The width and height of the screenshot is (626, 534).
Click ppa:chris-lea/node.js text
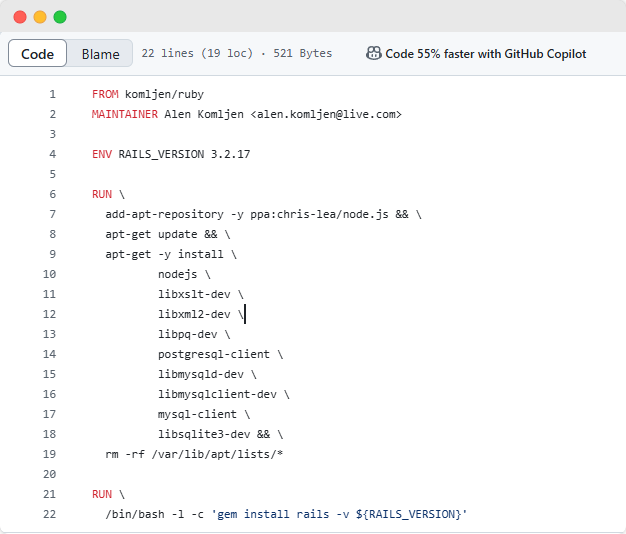coord(319,214)
